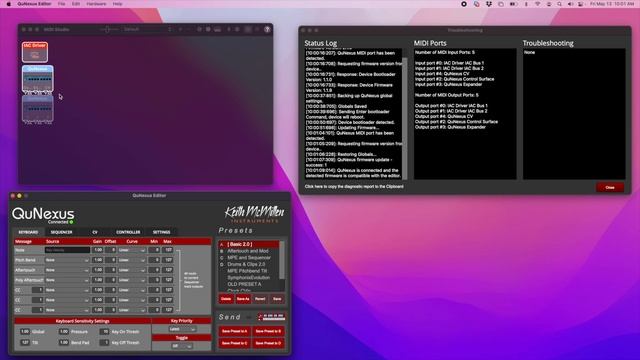Viewport: 640px width, 360px height.
Task: Click the Global sensitivity value field
Action: [25, 331]
